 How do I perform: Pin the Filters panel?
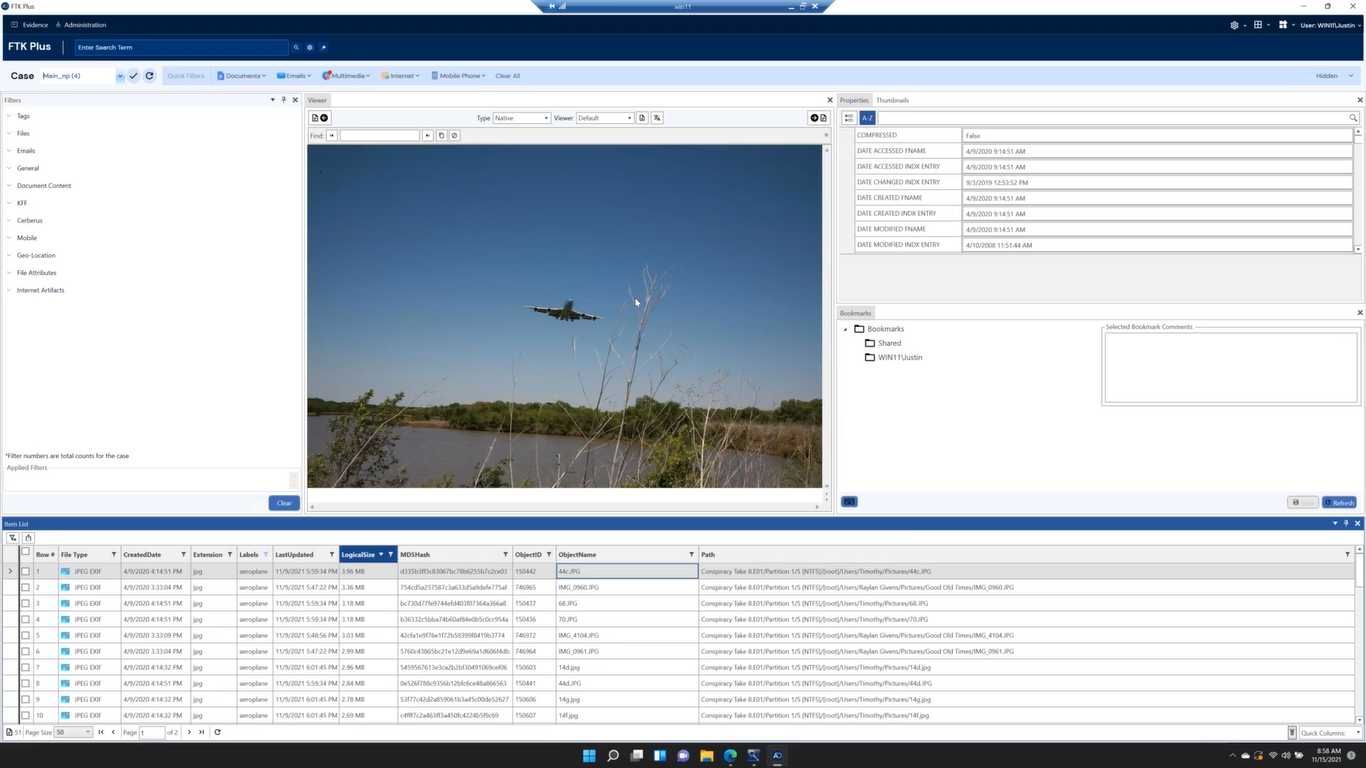click(284, 100)
